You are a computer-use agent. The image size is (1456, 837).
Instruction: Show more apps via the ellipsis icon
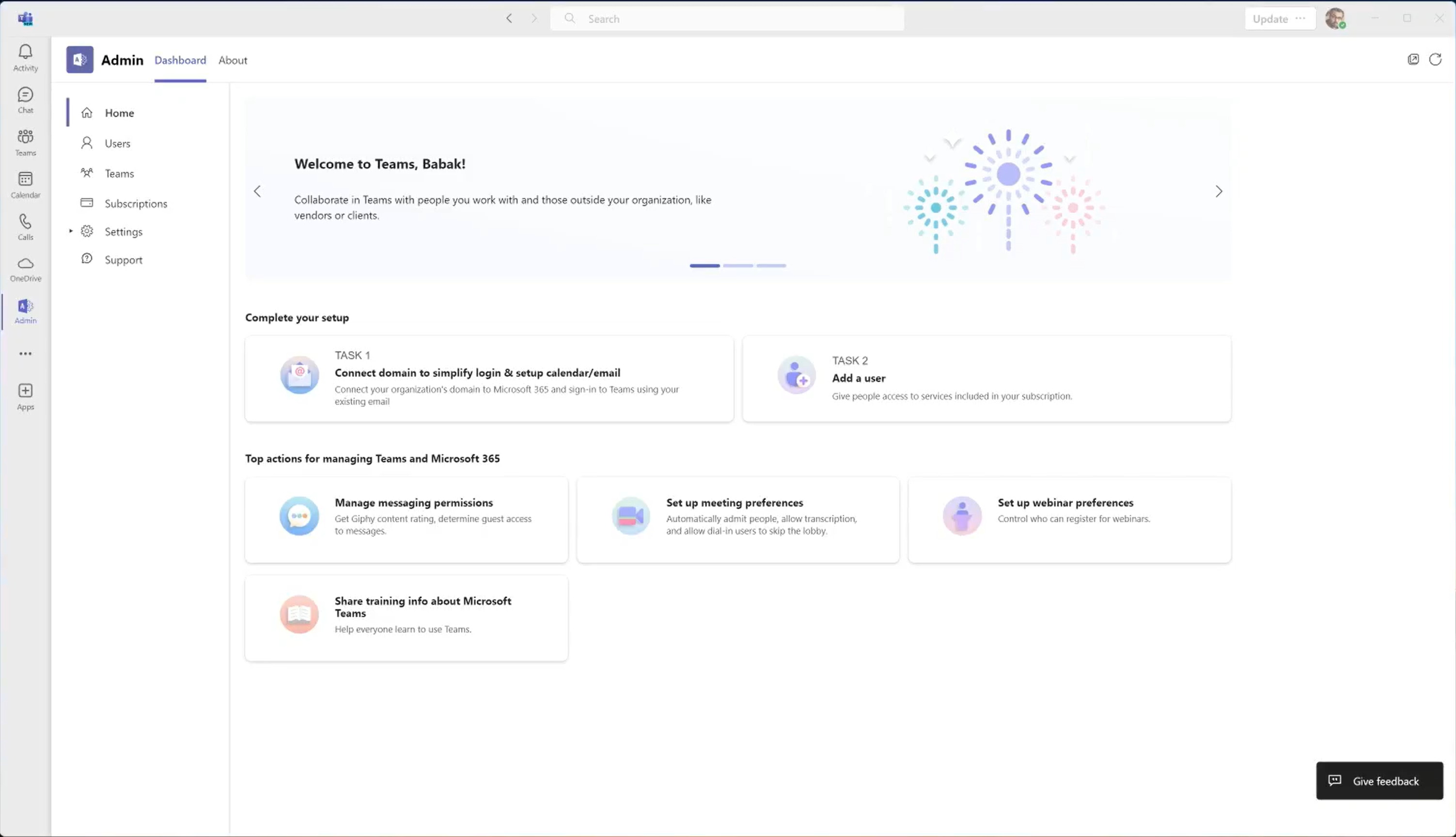tap(25, 353)
